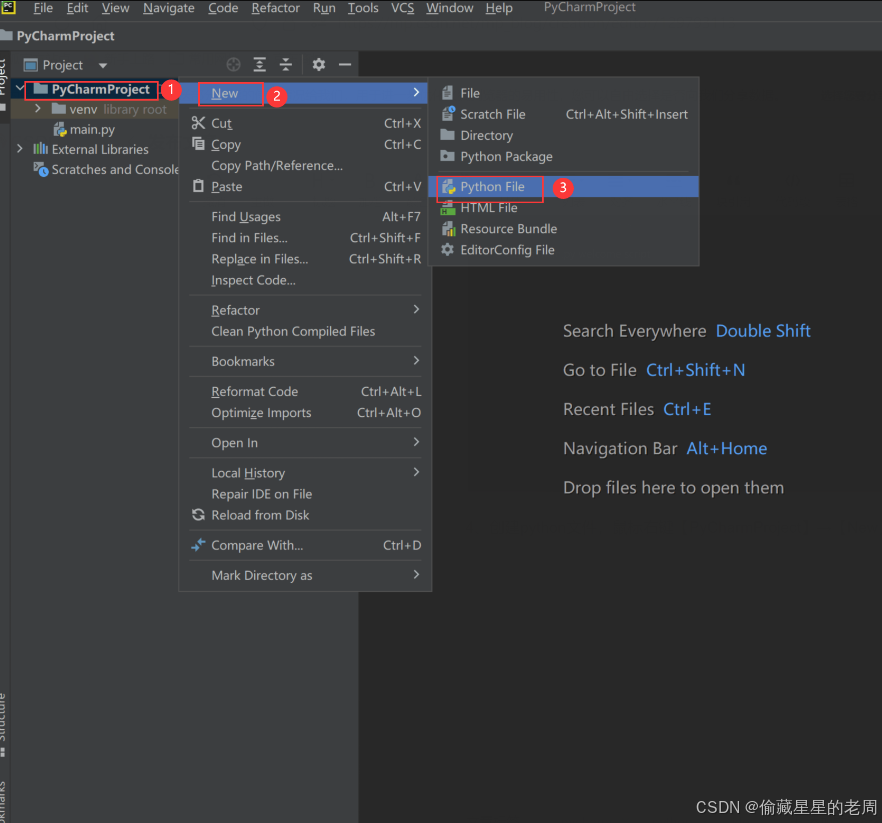Hide the Project panel with minus icon
The image size is (882, 823).
click(345, 65)
